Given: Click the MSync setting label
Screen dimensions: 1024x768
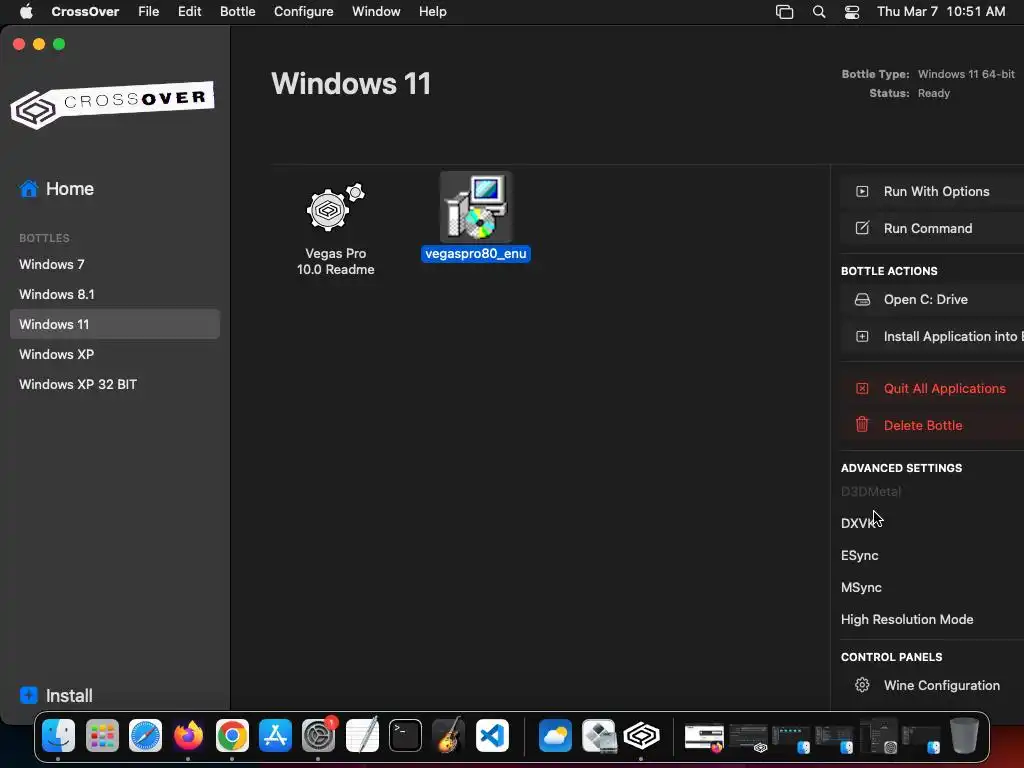Looking at the screenshot, I should 861,587.
